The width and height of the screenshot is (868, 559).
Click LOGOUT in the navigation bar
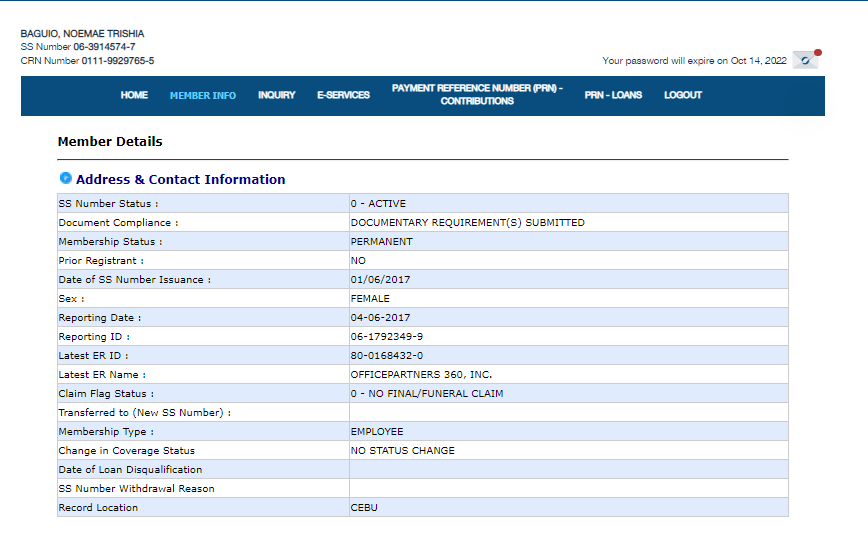click(683, 95)
